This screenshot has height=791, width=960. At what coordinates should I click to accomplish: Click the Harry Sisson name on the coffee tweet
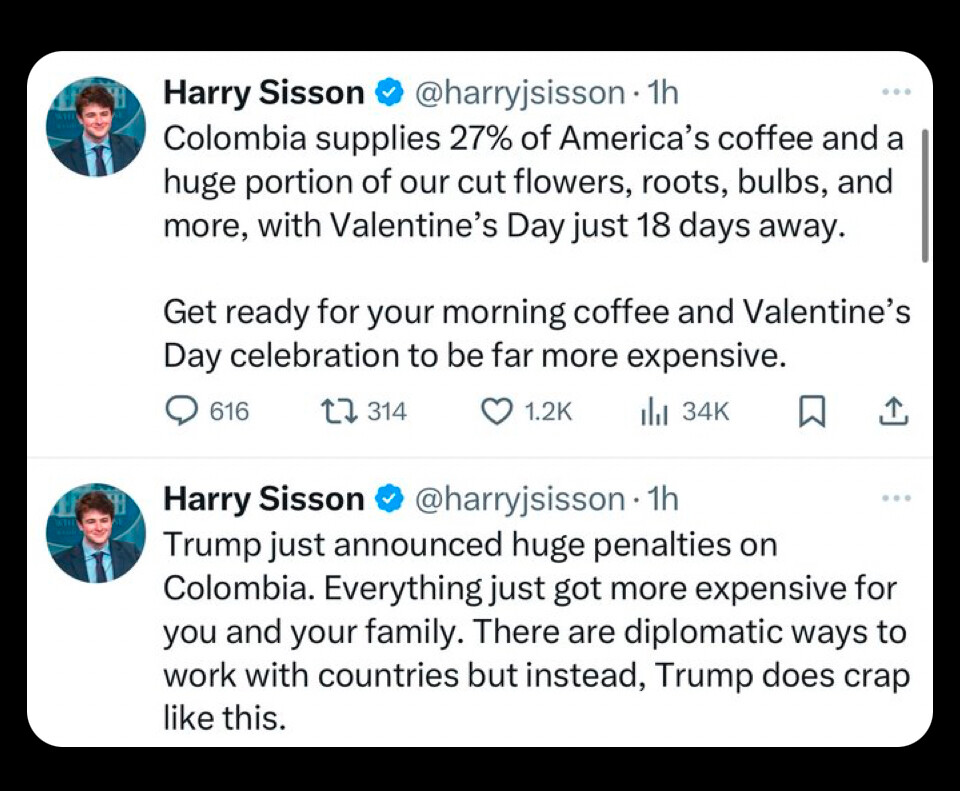264,93
